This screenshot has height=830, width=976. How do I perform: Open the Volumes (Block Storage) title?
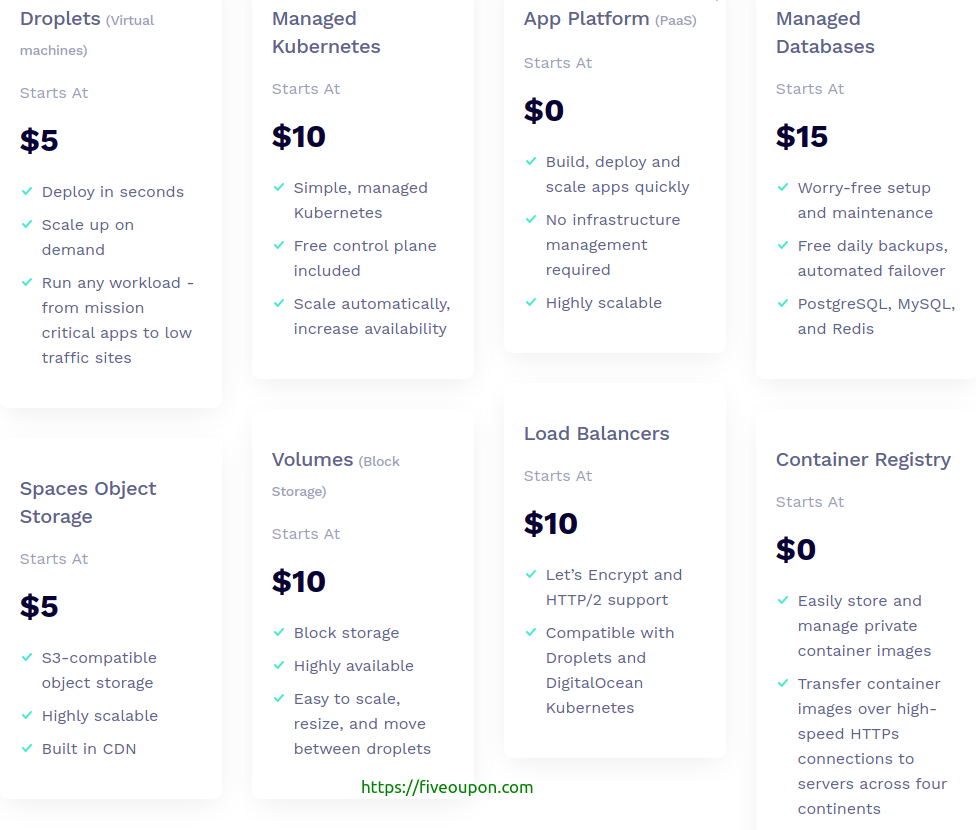coord(336,475)
